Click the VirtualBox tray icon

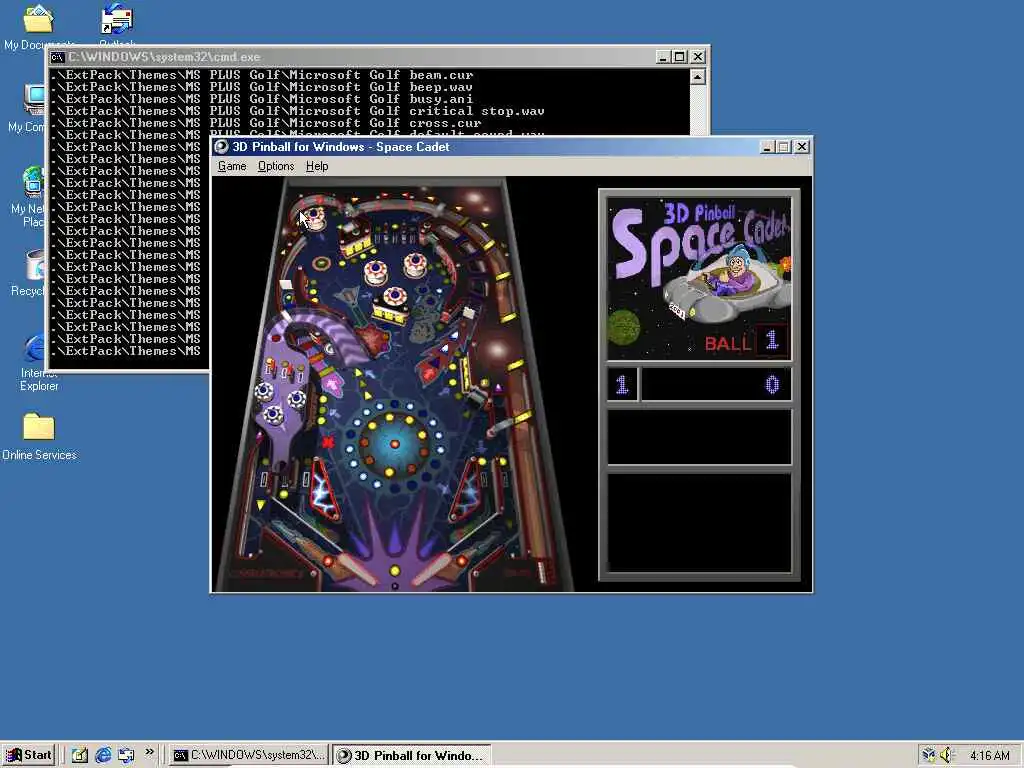pos(928,756)
